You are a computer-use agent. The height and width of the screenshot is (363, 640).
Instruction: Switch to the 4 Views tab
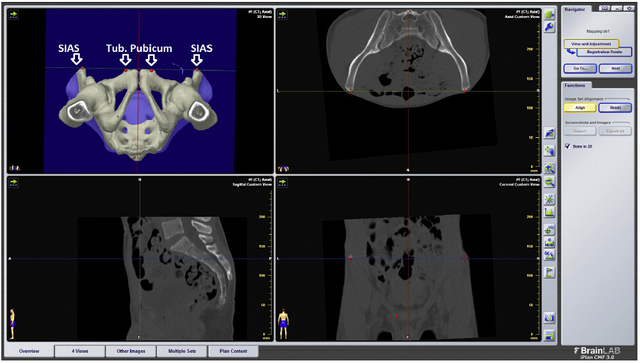click(x=80, y=351)
